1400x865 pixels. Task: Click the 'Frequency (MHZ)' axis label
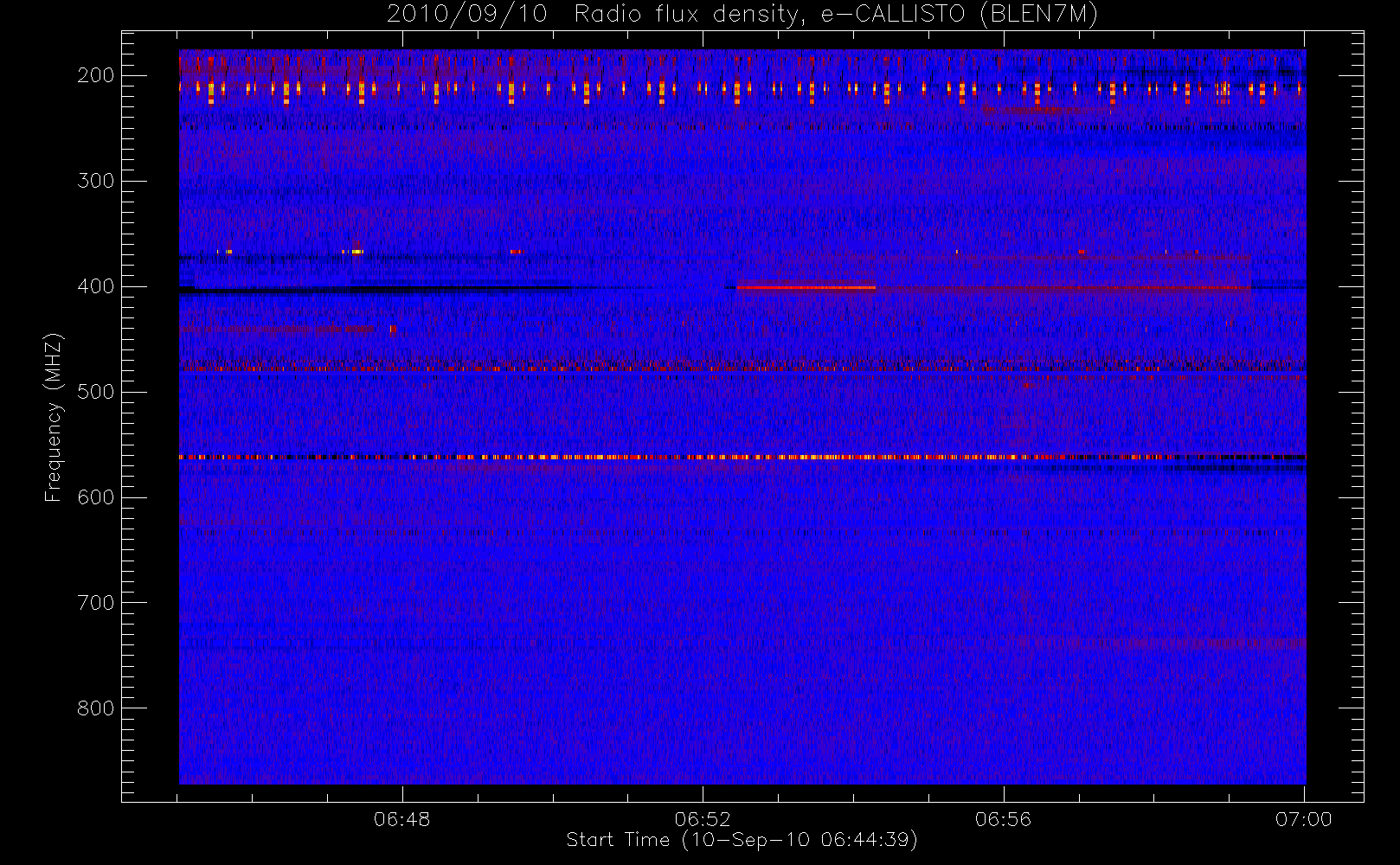click(x=54, y=417)
